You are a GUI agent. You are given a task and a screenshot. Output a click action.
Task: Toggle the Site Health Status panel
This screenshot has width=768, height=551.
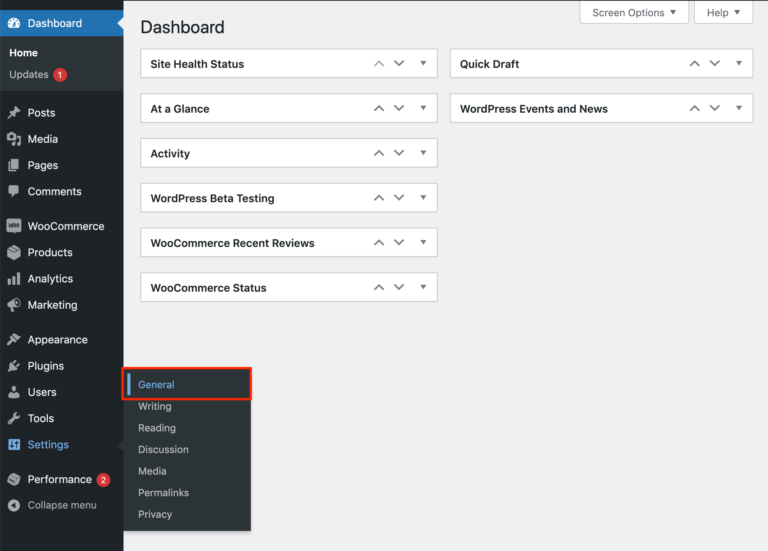(423, 63)
